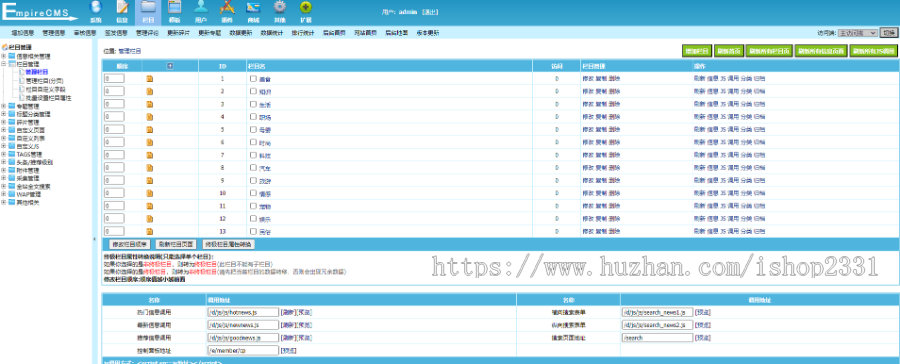This screenshot has width=900, height=364.
Task: Click the orange page icon for ID 8
Action: 150,168
